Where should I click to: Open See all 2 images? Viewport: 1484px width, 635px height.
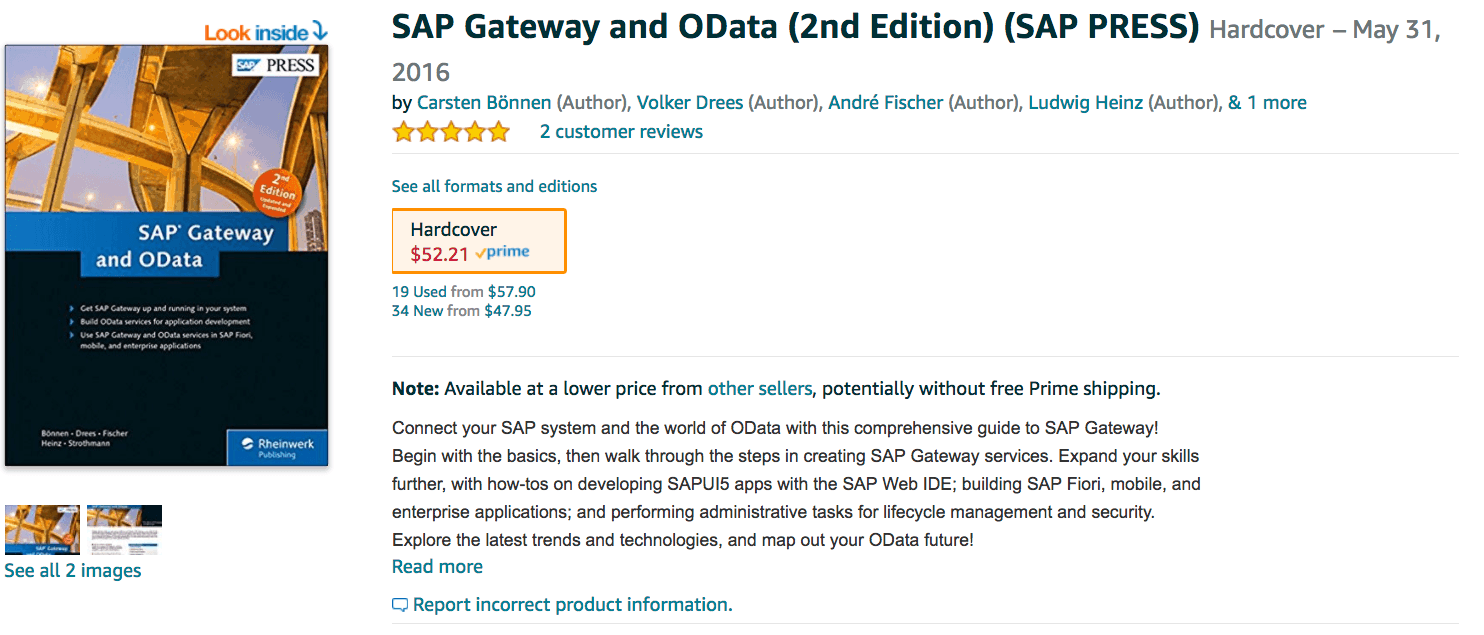click(x=73, y=571)
